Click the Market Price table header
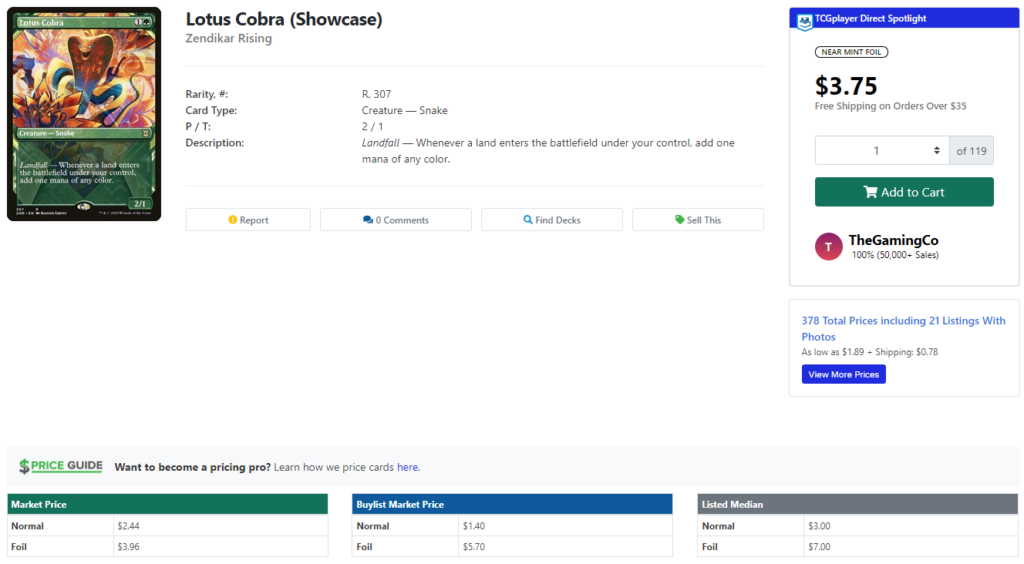Image resolution: width=1024 pixels, height=564 pixels. [x=167, y=504]
